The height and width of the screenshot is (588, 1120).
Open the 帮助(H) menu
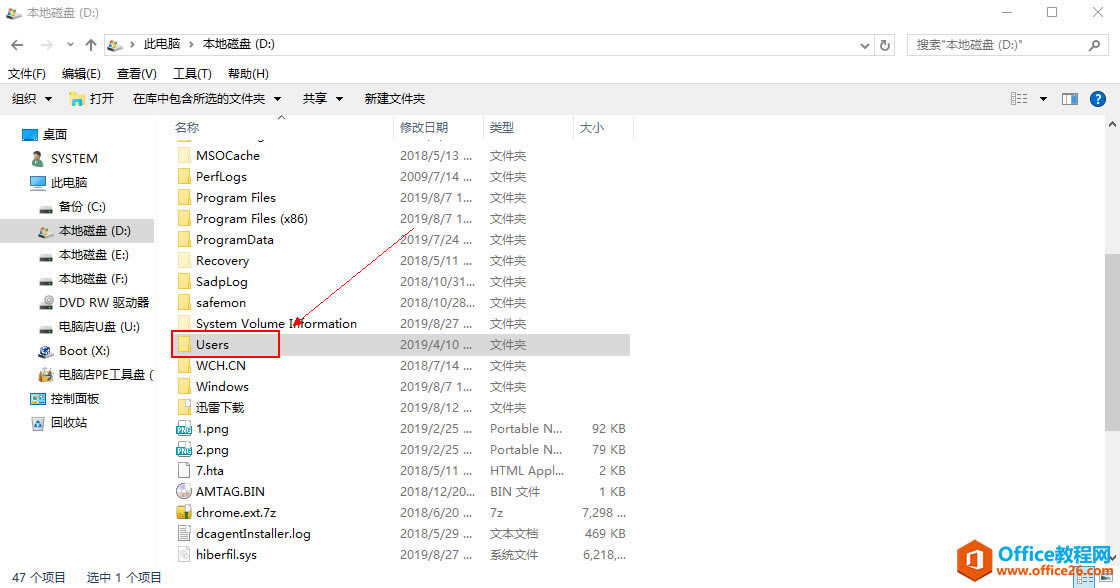[x=248, y=74]
